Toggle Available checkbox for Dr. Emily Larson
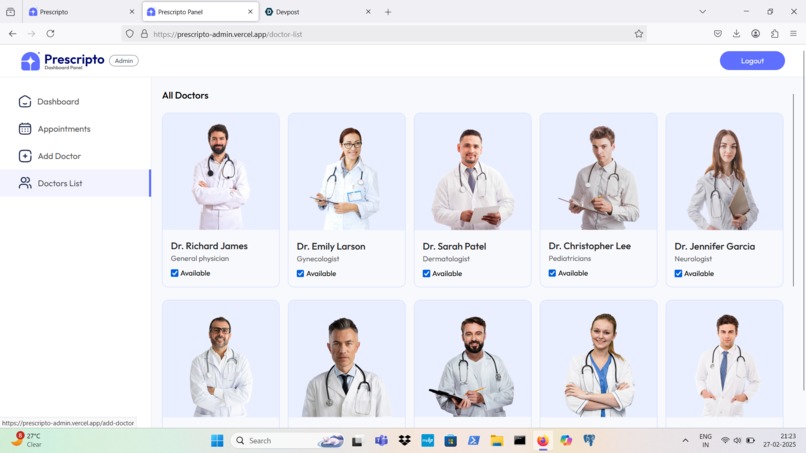 300,274
